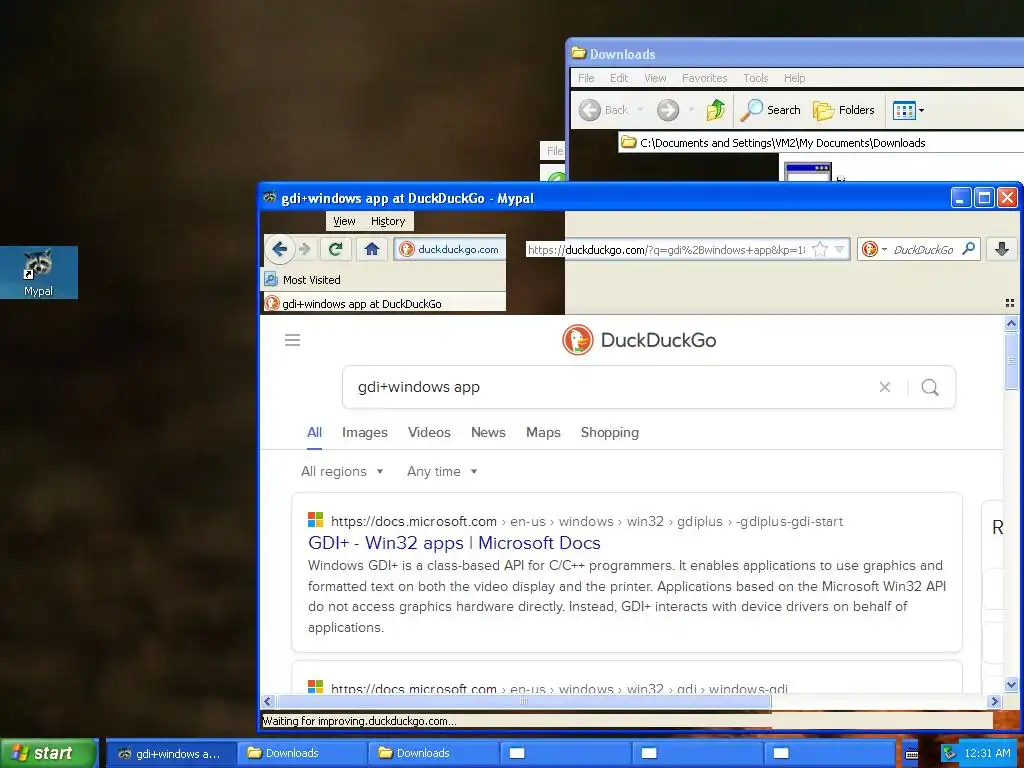Viewport: 1024px width, 768px height.
Task: Switch to the Videos results tab
Action: (429, 432)
